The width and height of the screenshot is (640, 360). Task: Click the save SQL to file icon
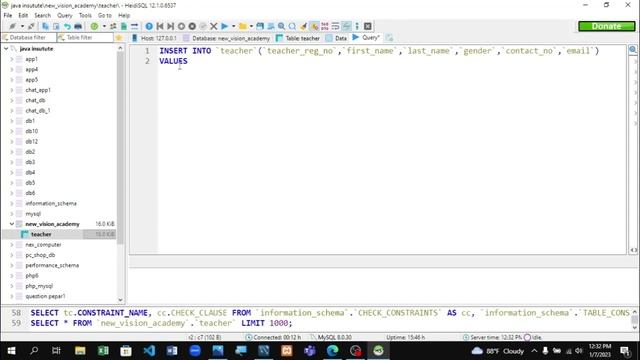(x=260, y=26)
